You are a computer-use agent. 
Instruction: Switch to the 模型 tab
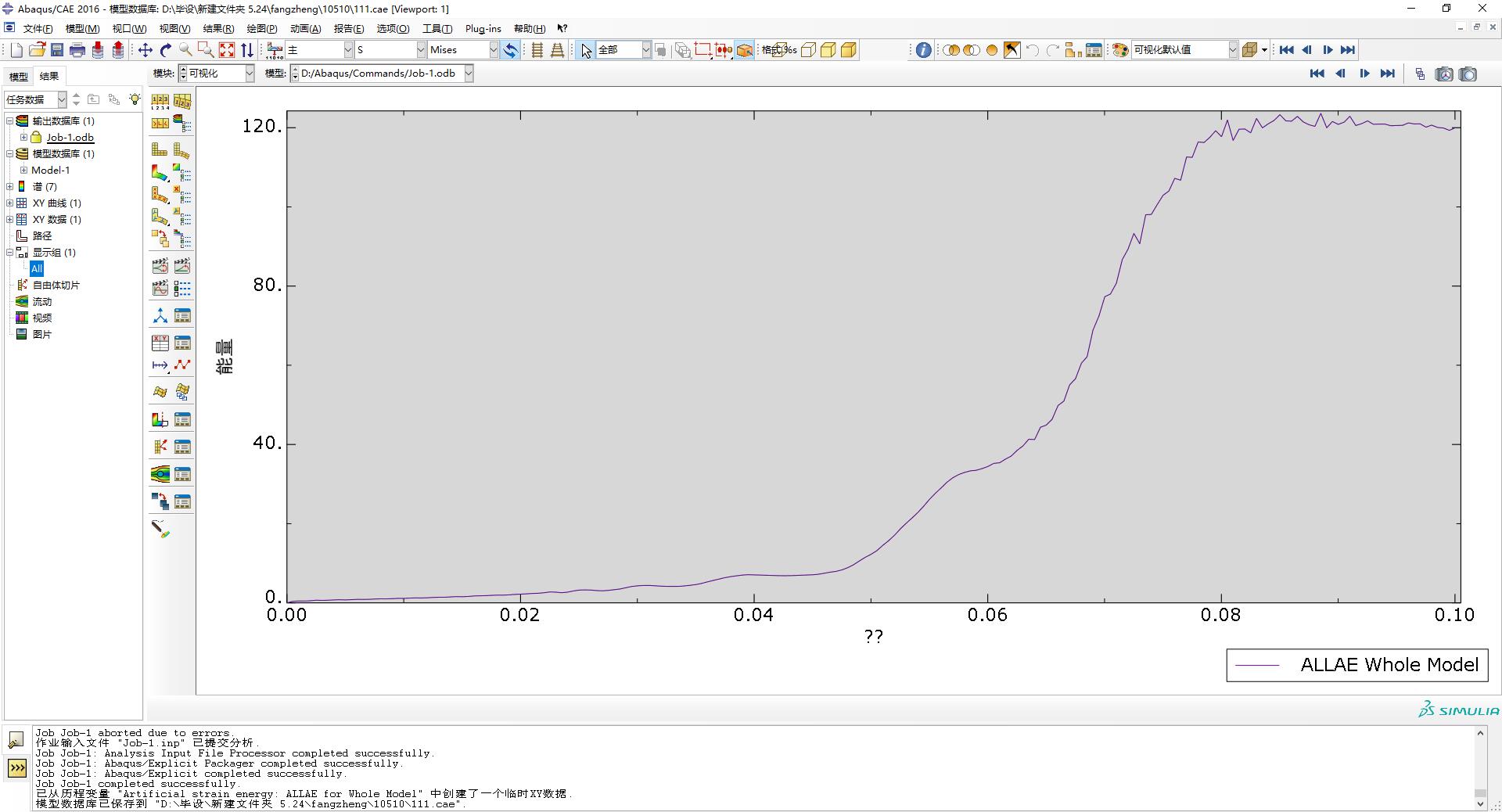click(x=18, y=76)
